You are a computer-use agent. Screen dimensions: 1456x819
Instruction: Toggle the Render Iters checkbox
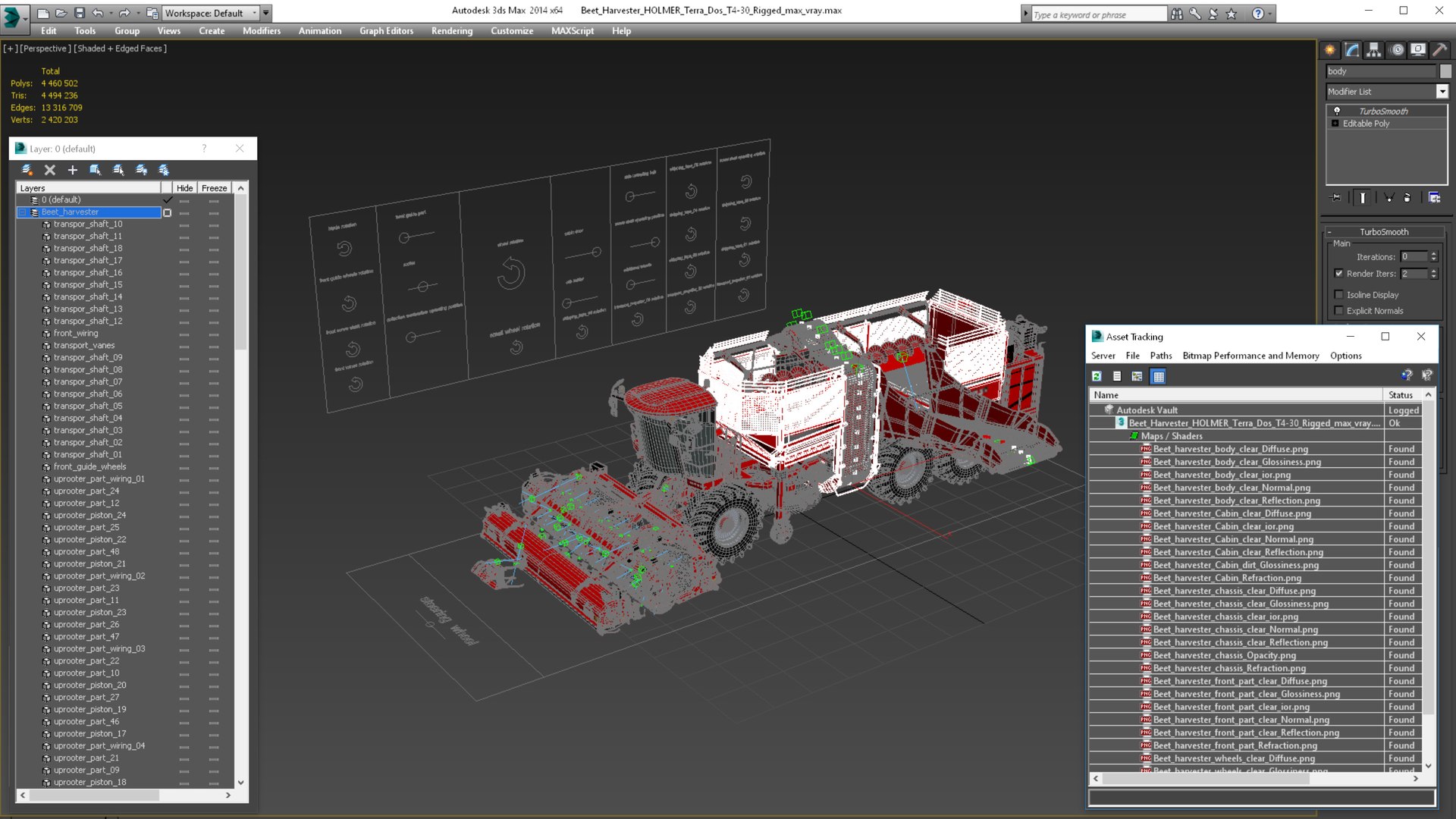1338,274
